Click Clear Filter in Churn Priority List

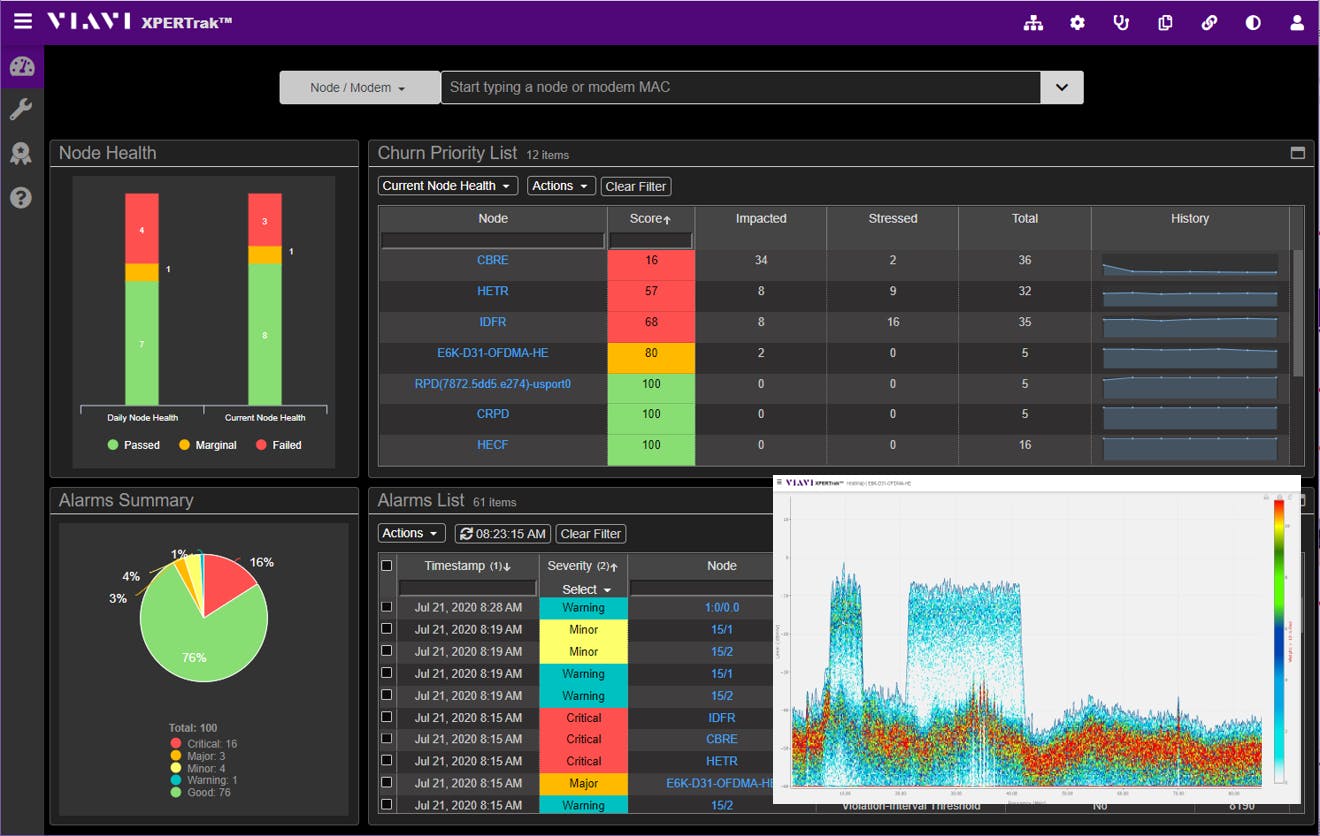[636, 186]
